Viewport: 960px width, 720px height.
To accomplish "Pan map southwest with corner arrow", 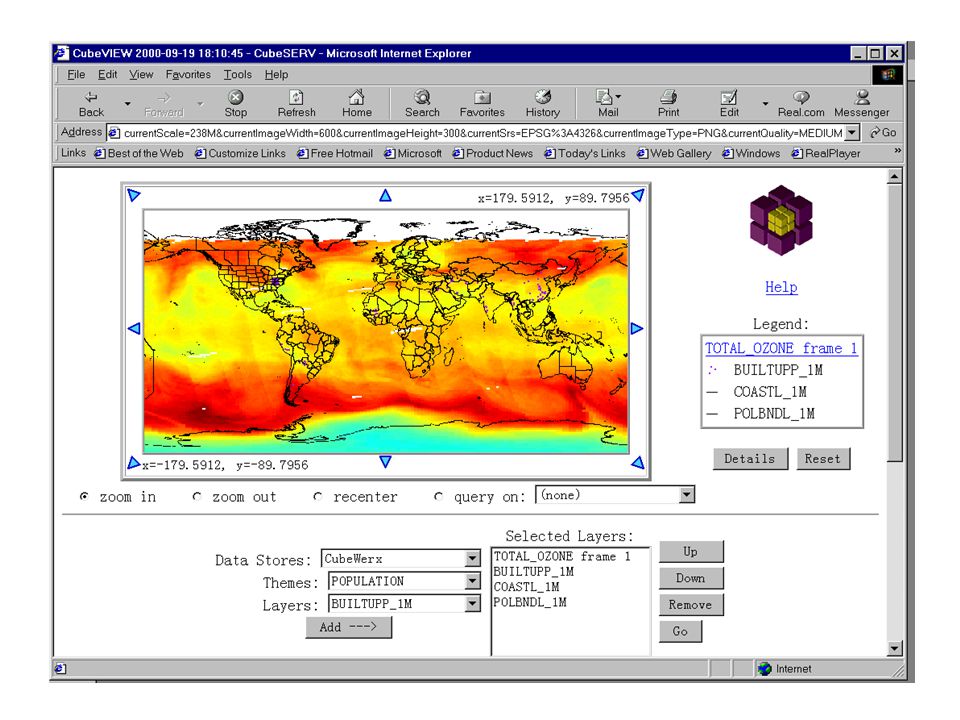I will point(133,463).
